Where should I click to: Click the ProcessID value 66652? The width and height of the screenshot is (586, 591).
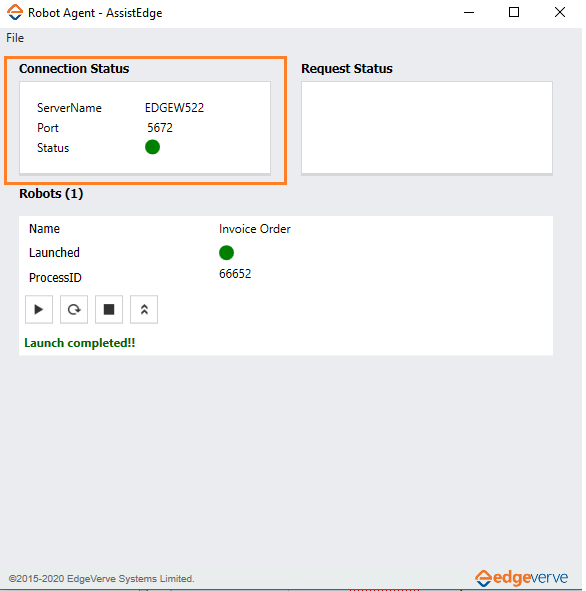click(x=235, y=274)
